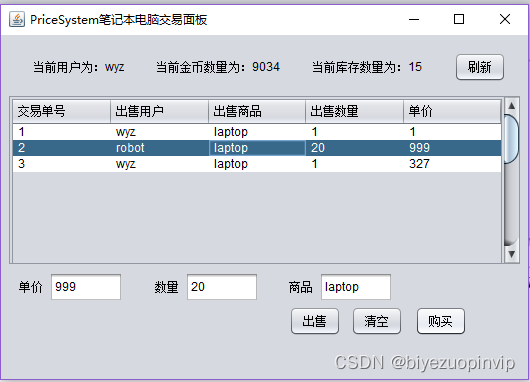Select order number 3 cell
The image size is (530, 382).
click(62, 164)
